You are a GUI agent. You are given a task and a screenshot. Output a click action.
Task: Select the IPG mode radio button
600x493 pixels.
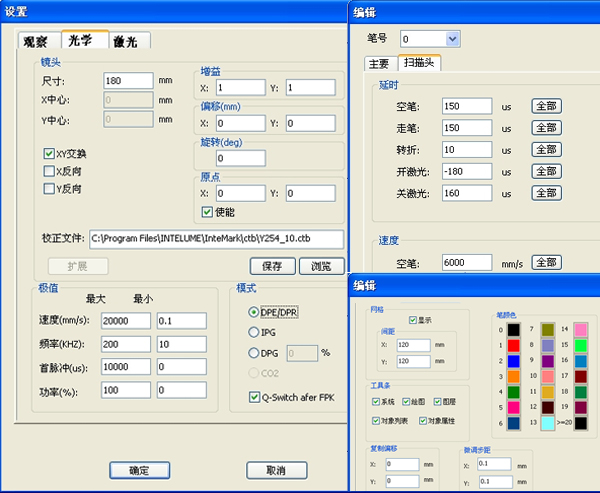point(252,331)
